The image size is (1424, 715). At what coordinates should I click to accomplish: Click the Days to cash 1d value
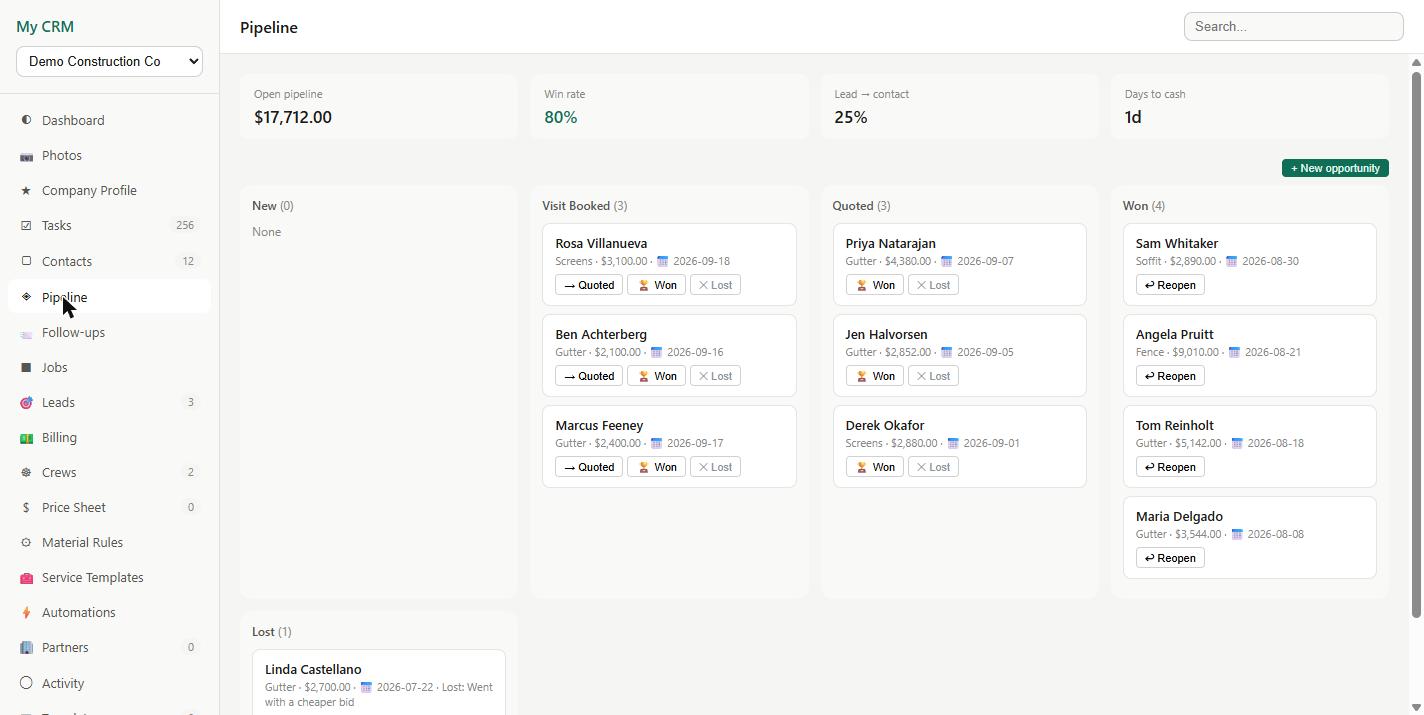click(1133, 117)
